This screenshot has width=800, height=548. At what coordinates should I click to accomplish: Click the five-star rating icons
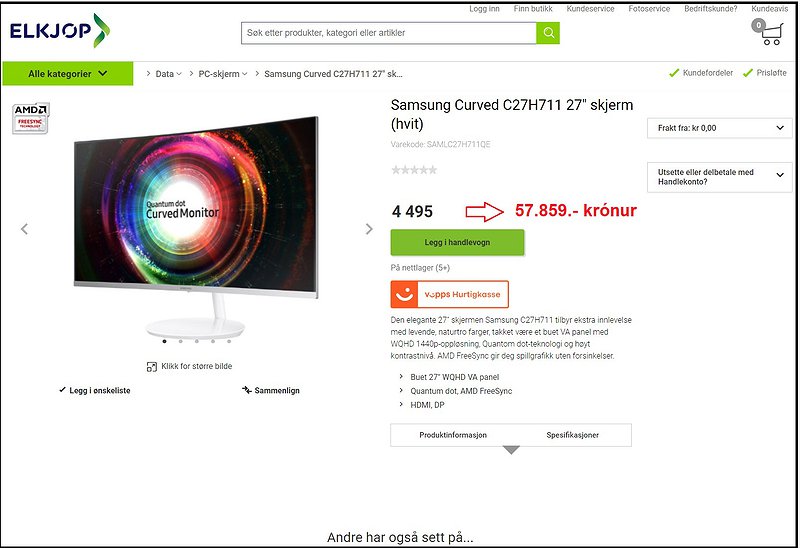pyautogui.click(x=414, y=170)
